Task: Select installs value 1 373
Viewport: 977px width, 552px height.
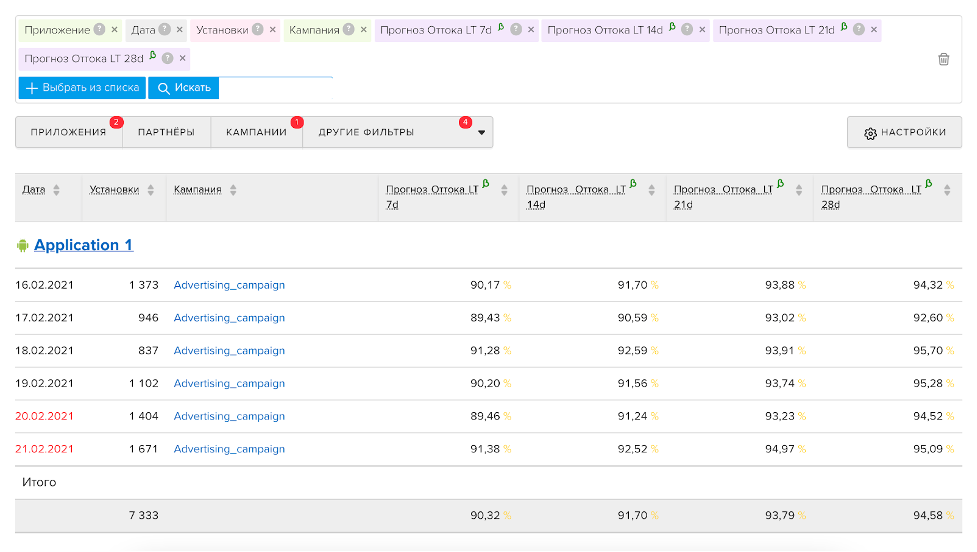Action: point(144,285)
